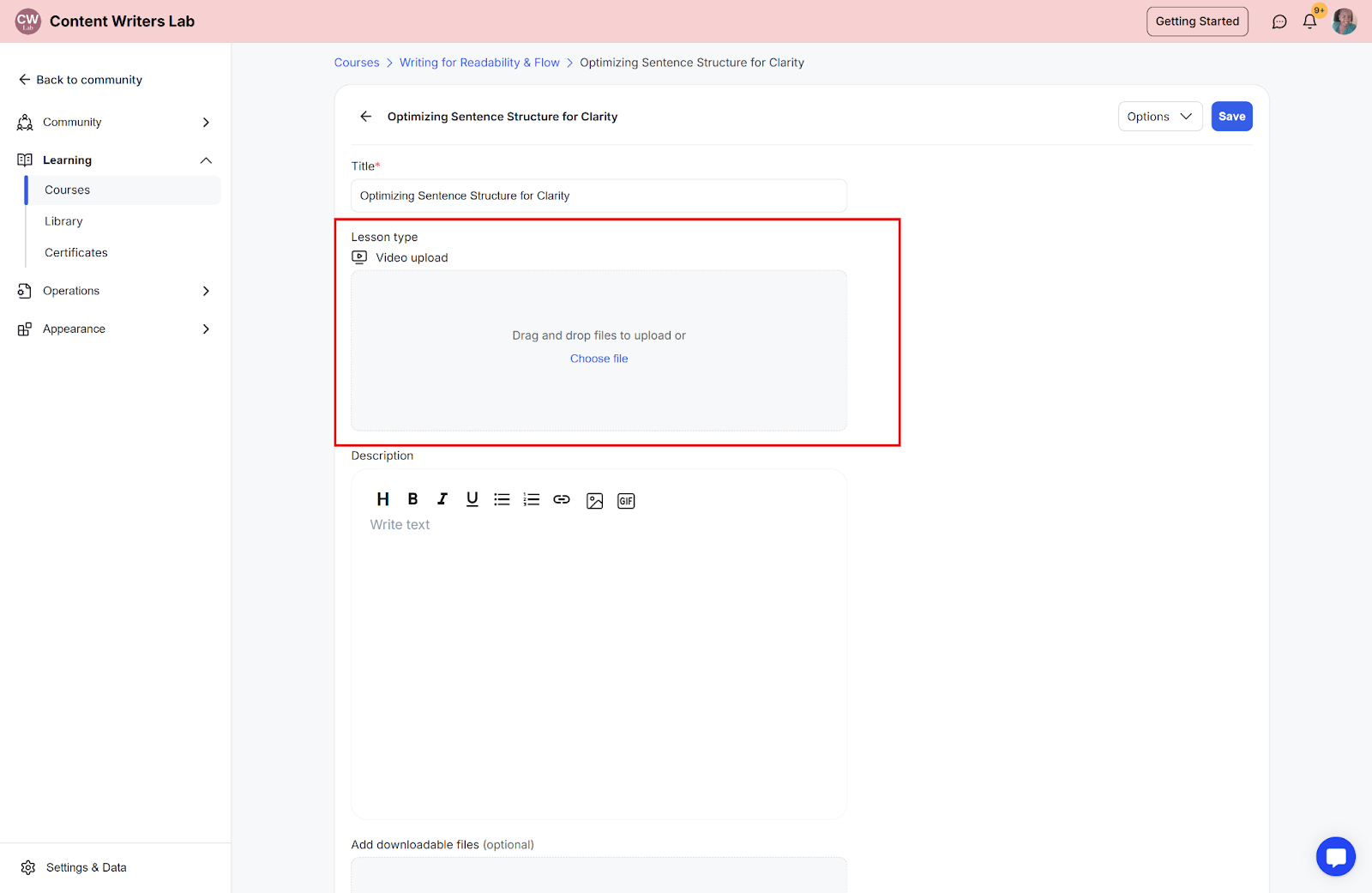Click the Appearance menu label
This screenshot has width=1372, height=893.
(74, 329)
